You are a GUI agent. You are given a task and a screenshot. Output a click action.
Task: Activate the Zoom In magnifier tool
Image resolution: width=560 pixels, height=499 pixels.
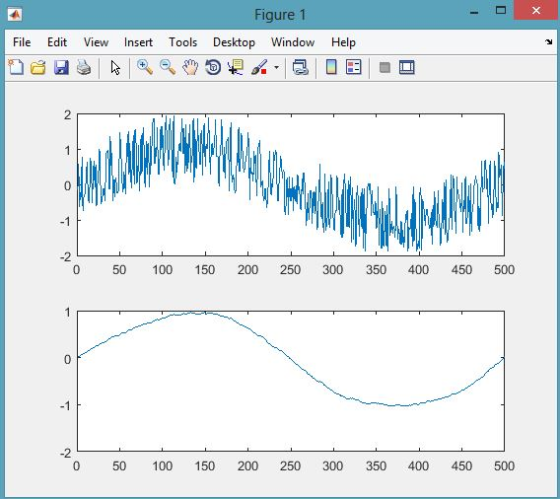[x=145, y=67]
